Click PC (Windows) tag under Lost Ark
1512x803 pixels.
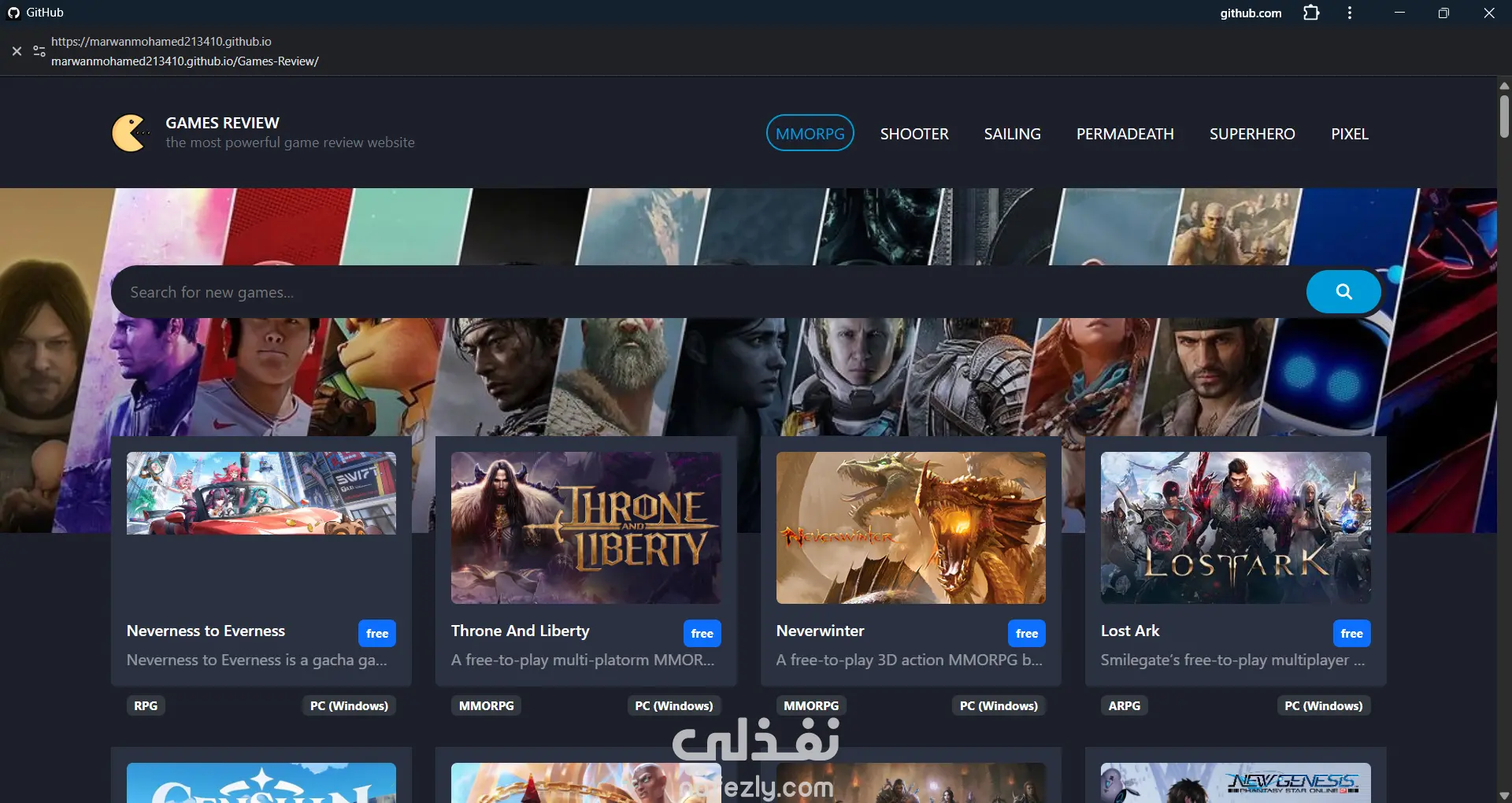click(x=1324, y=705)
